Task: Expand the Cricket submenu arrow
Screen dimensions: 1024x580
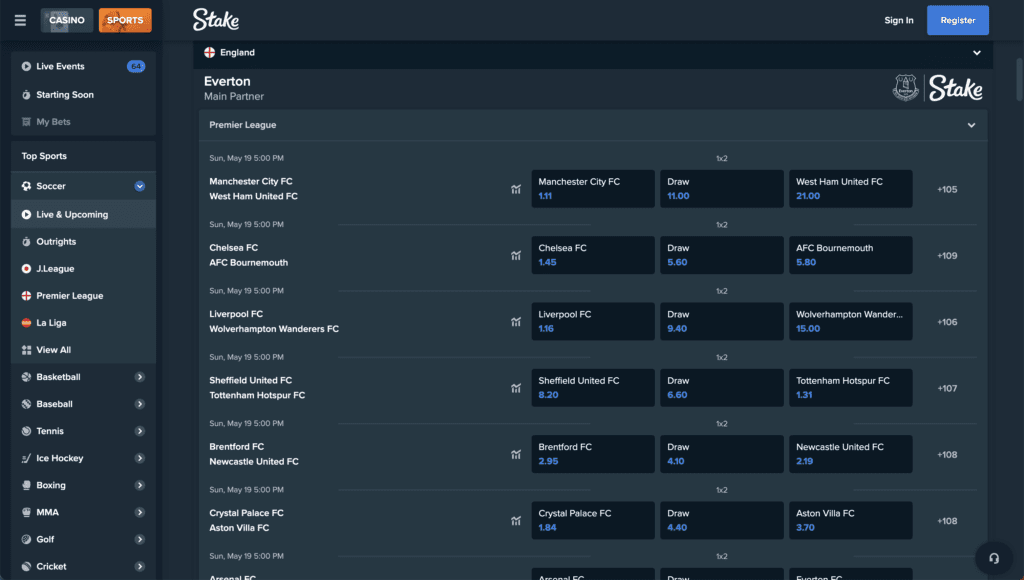Action: (x=140, y=566)
